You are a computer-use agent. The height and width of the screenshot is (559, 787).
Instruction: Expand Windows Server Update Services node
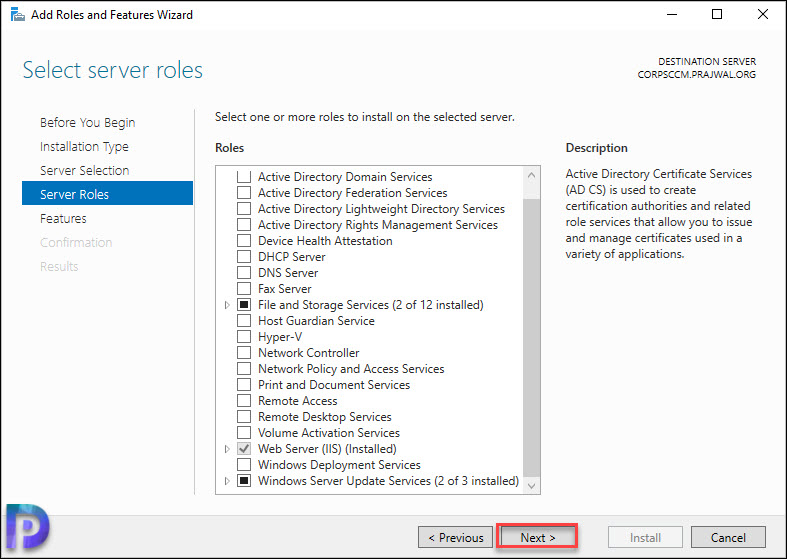(x=227, y=481)
